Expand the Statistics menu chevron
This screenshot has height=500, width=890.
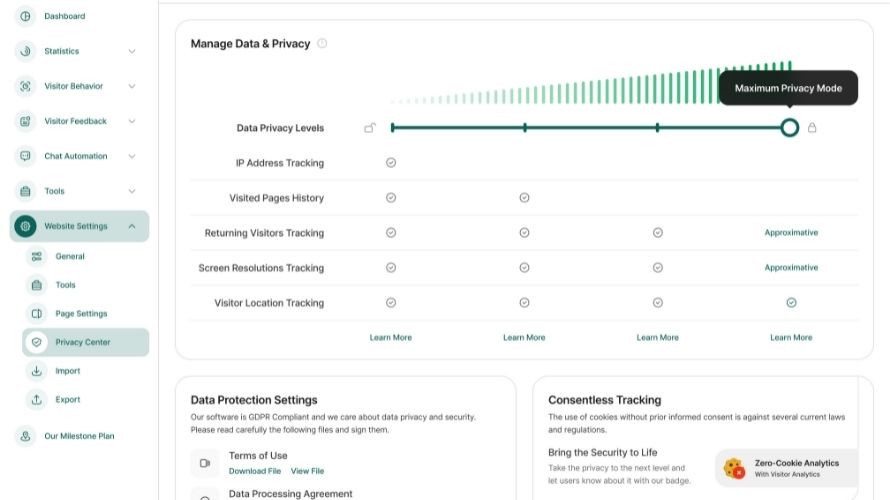pyautogui.click(x=132, y=51)
